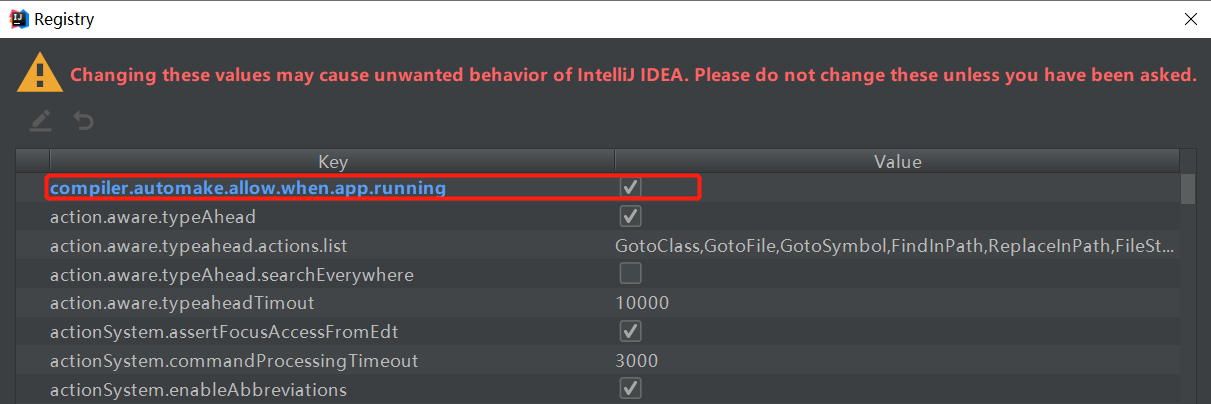The width and height of the screenshot is (1211, 404).
Task: Close the Registry dialog window
Action: coord(1190,18)
